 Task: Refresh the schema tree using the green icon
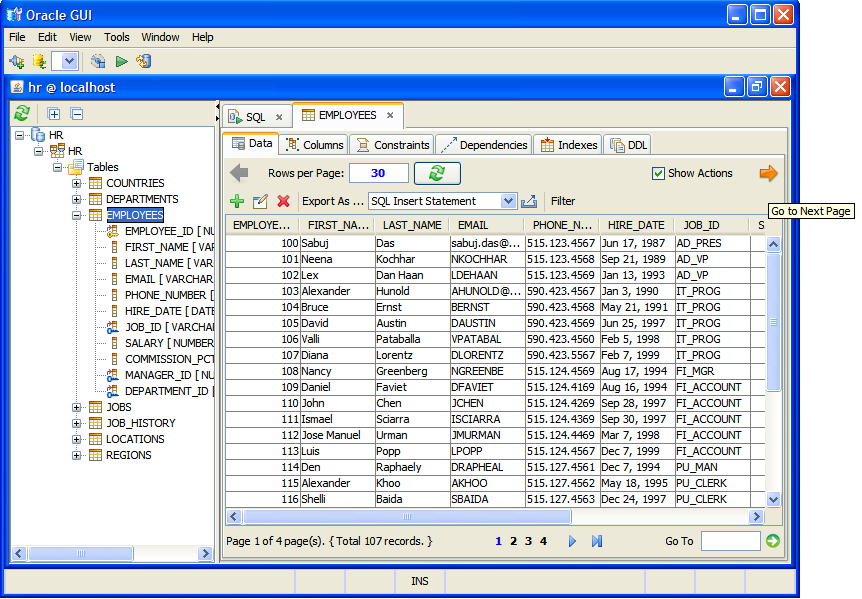22,114
